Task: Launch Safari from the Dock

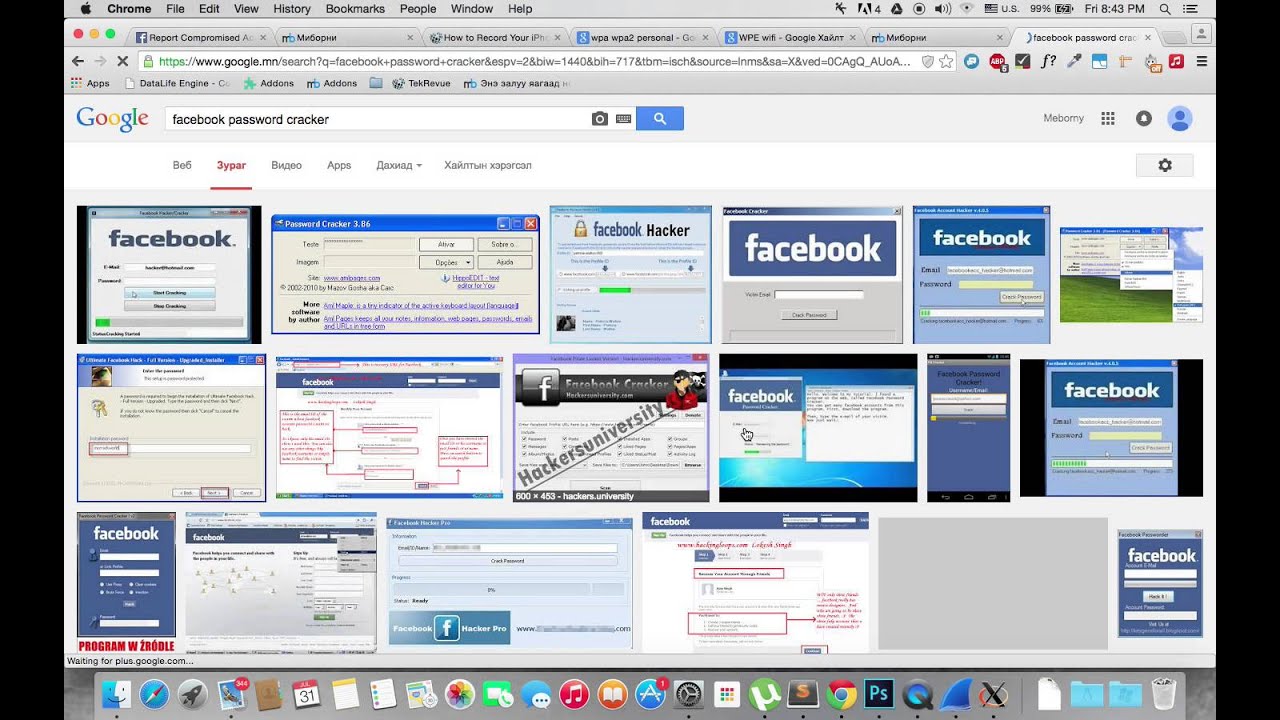Action: point(155,693)
